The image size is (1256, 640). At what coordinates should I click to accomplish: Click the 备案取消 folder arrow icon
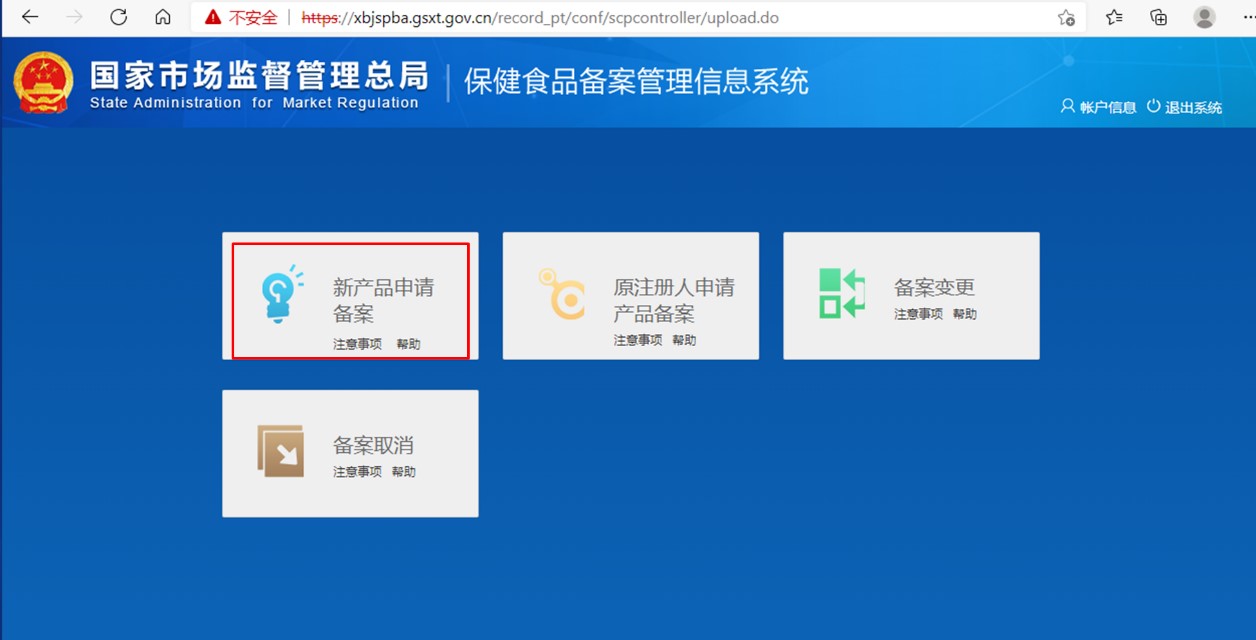280,452
